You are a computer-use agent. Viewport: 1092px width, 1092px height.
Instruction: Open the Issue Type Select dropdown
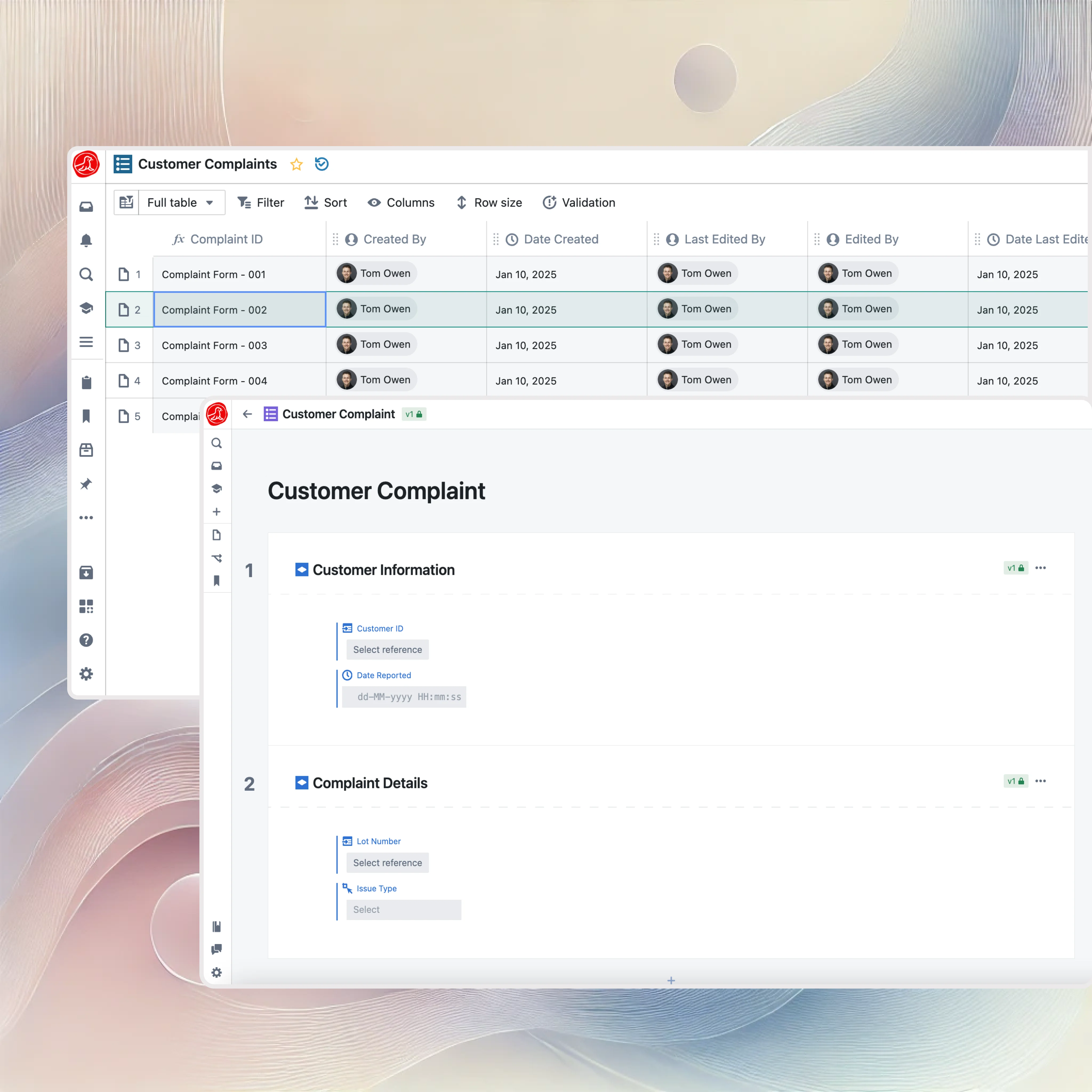404,910
